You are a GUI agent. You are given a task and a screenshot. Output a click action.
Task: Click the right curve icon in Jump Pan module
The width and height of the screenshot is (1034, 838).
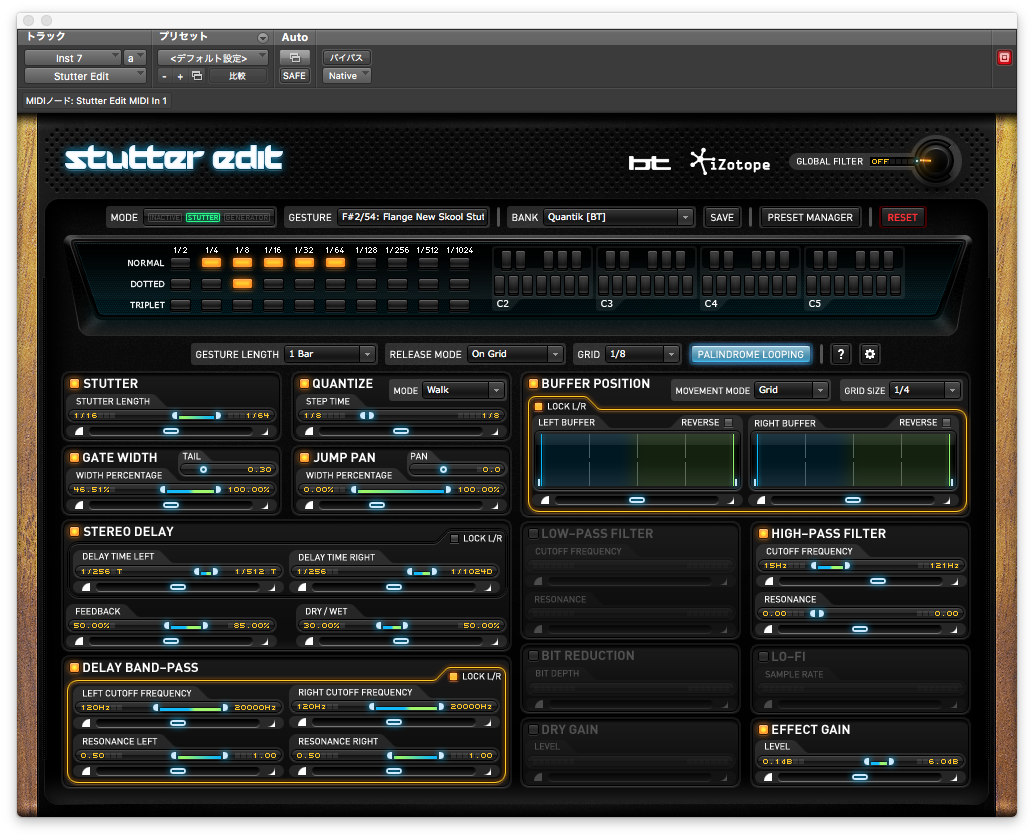point(495,505)
